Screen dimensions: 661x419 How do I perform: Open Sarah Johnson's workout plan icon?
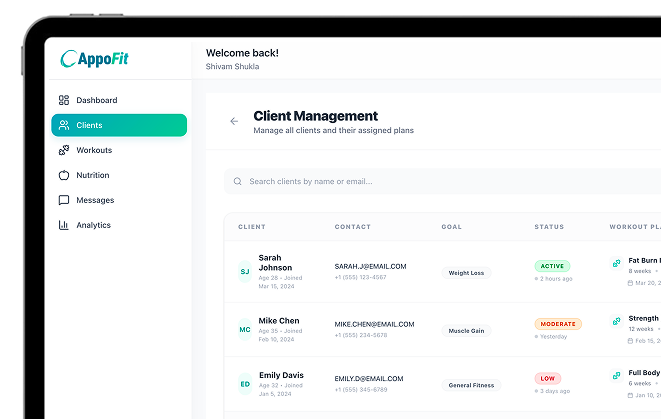click(x=616, y=264)
